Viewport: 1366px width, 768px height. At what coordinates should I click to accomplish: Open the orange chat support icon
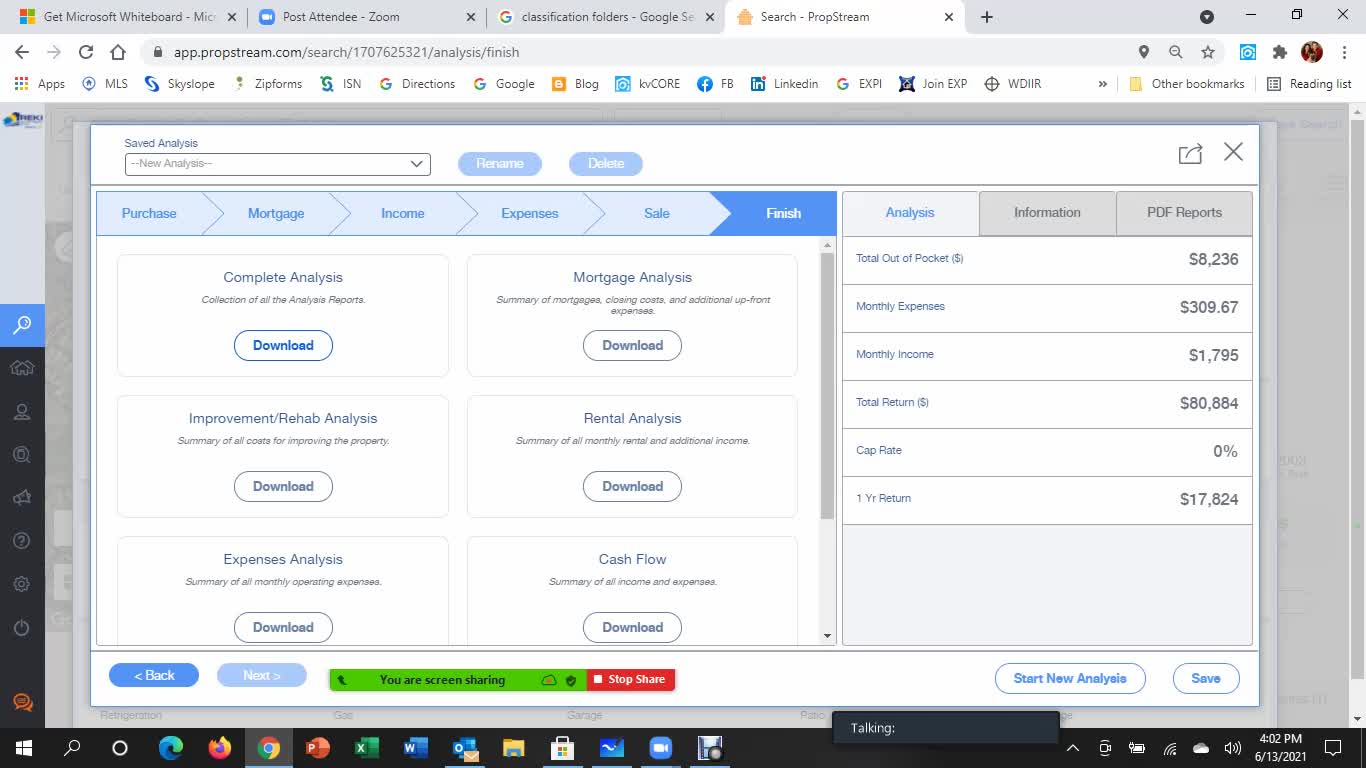pos(22,703)
